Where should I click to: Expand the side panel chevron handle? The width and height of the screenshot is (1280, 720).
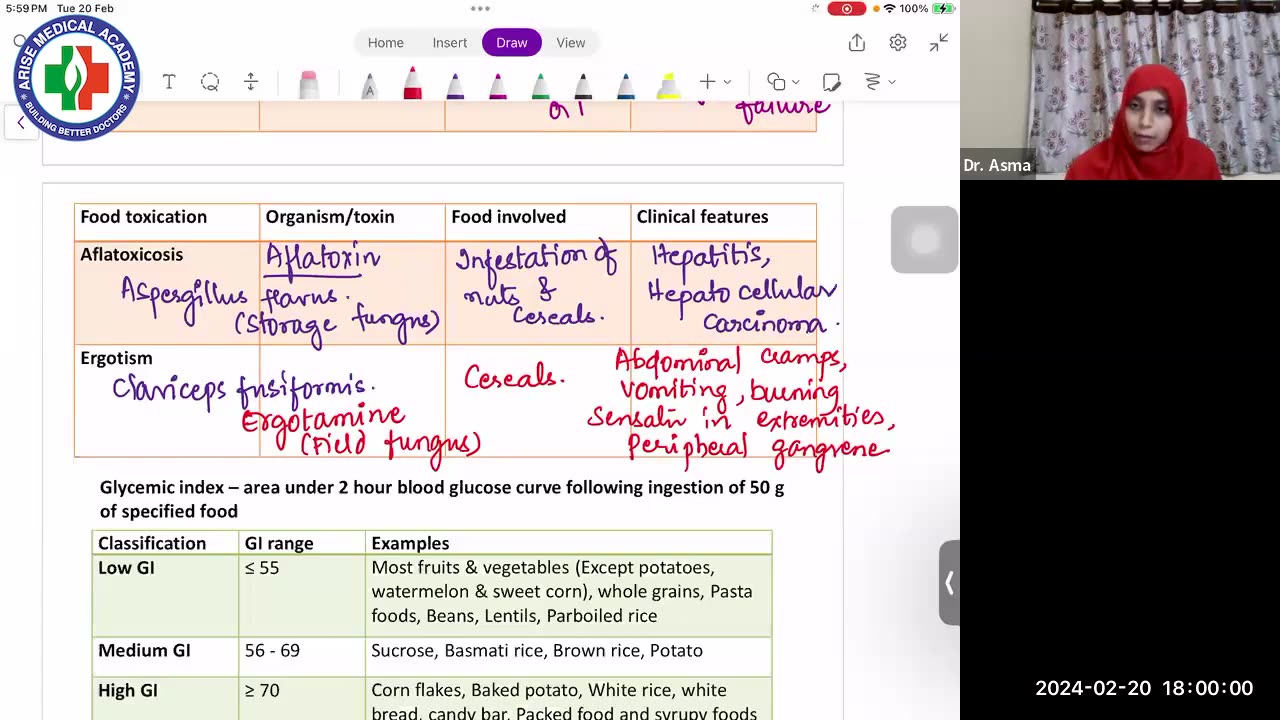949,583
